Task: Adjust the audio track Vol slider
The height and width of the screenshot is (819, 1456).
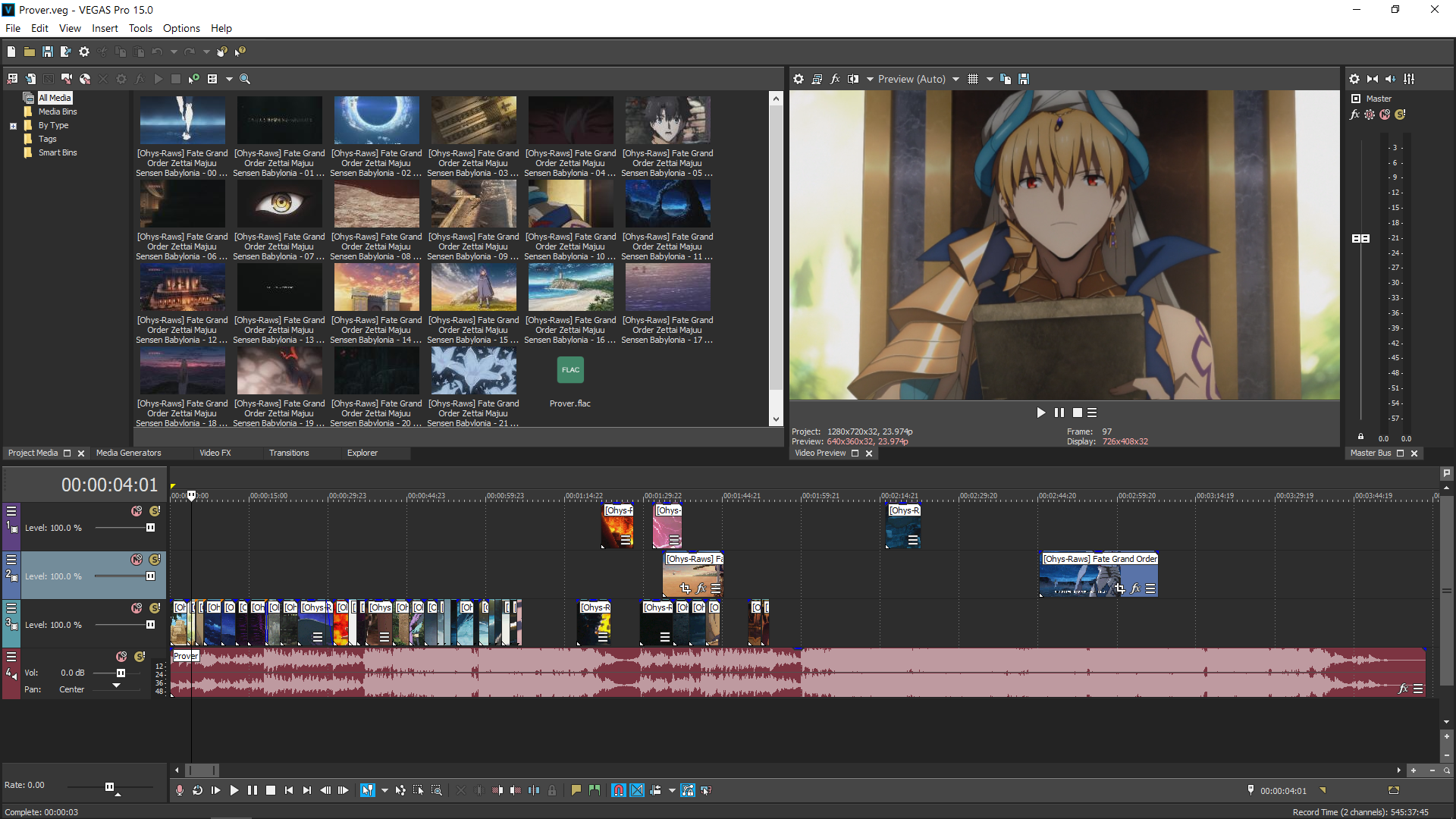Action: tap(121, 673)
